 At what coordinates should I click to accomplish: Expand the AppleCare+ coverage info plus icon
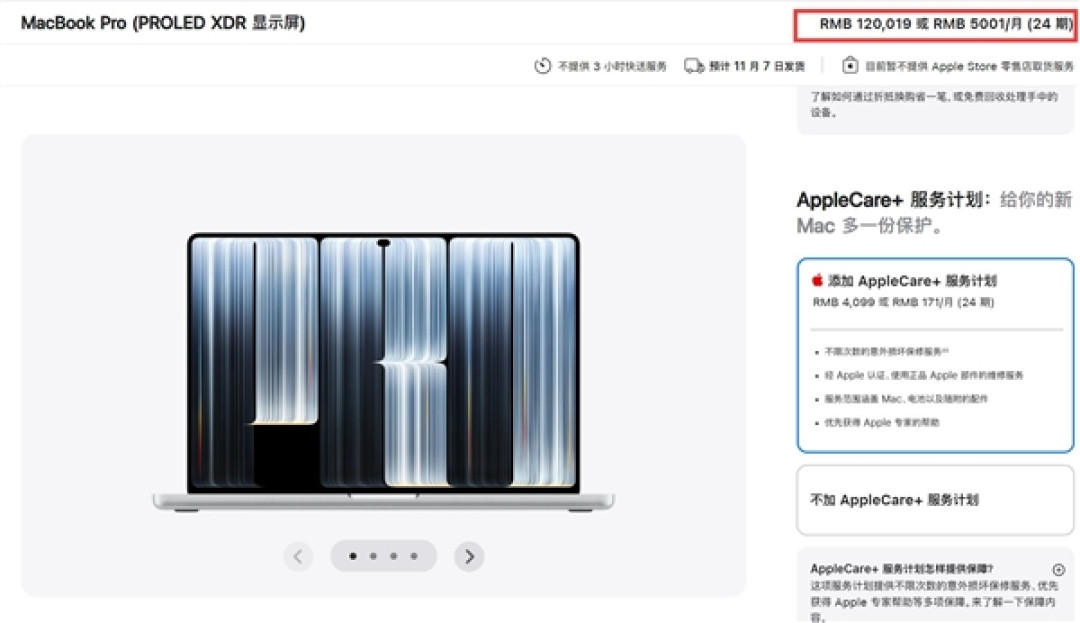click(1059, 569)
